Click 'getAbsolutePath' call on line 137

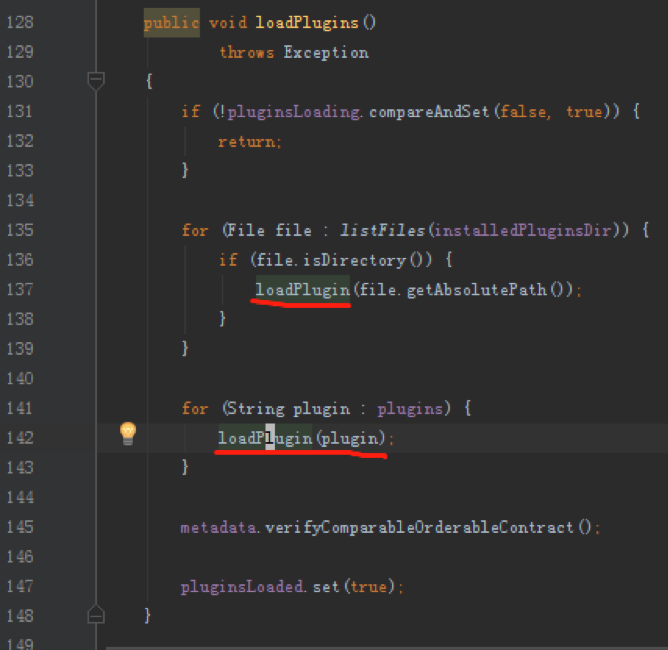pos(477,290)
